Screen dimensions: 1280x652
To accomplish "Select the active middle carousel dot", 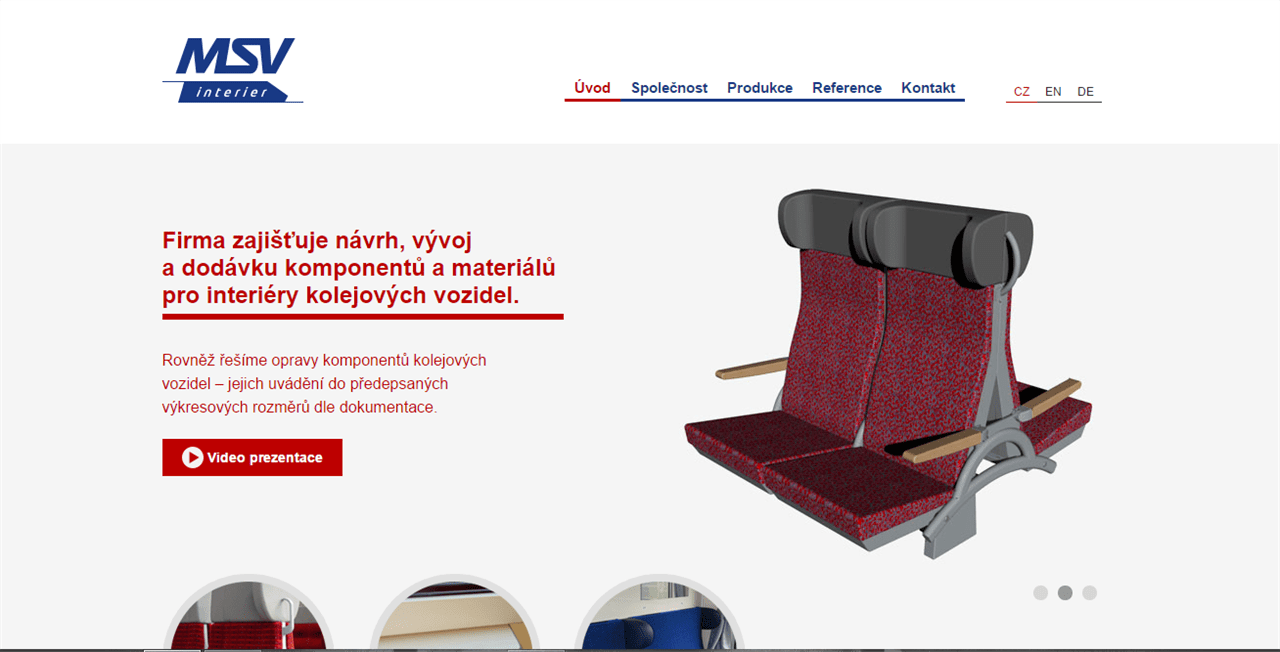I will pos(1065,593).
